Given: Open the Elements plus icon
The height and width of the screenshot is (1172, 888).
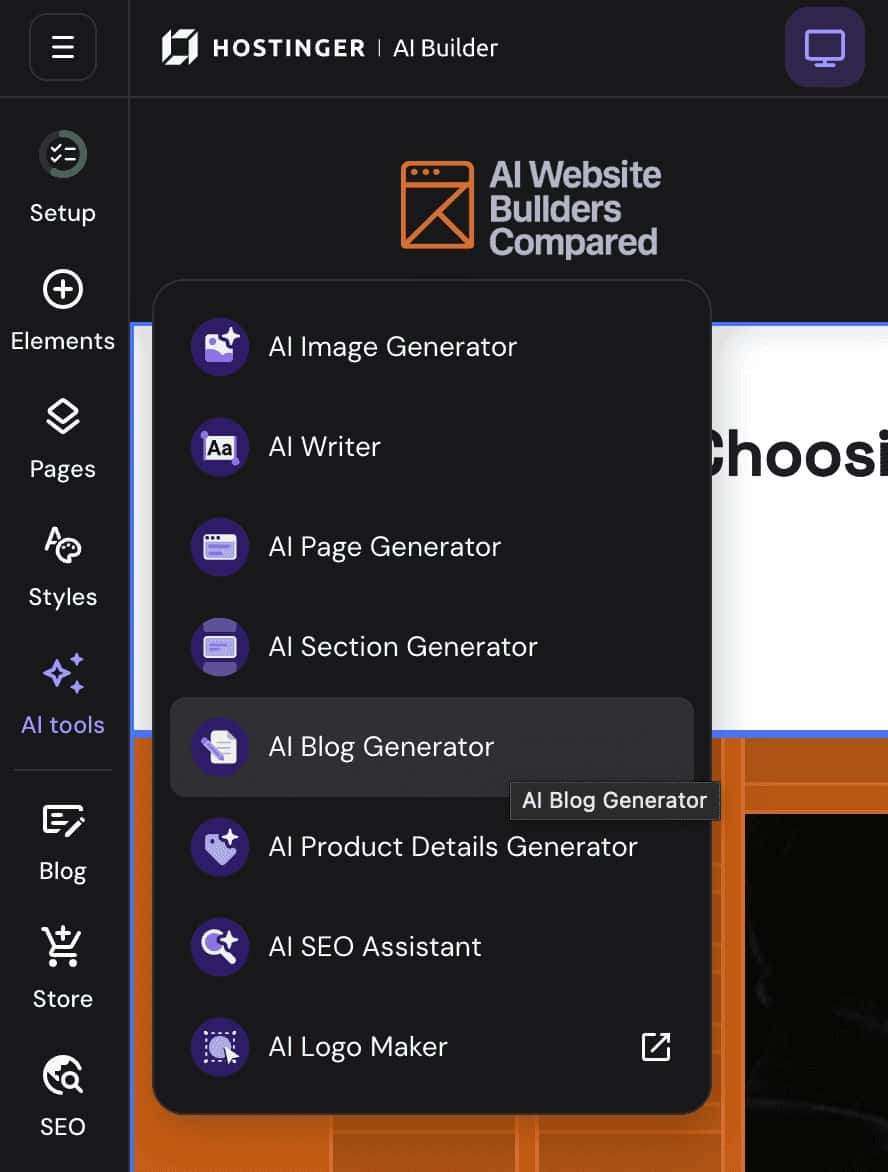Looking at the screenshot, I should [63, 289].
